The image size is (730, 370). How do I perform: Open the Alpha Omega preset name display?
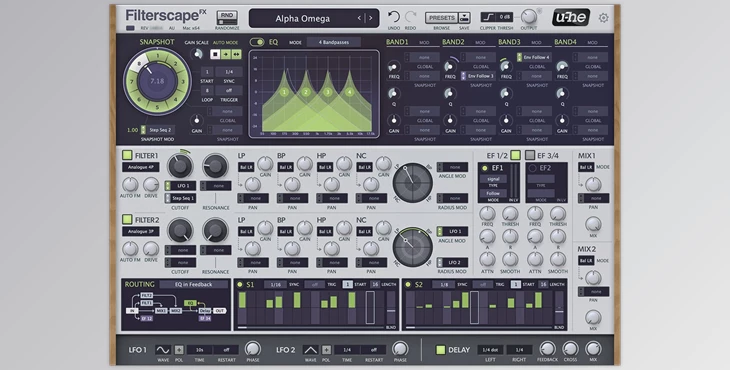[x=303, y=19]
